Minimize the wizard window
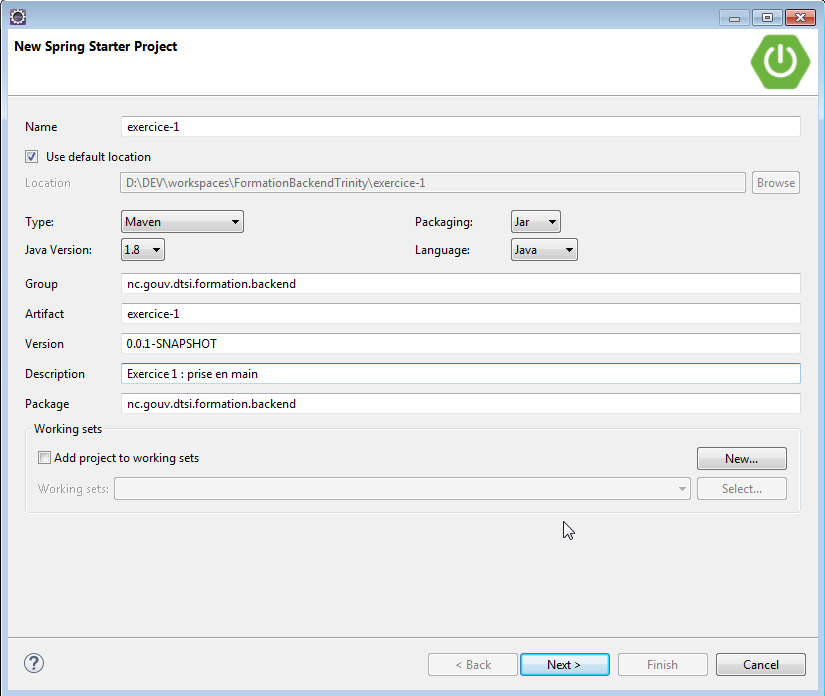Screen dimensions: 825x696 pyautogui.click(x=735, y=17)
